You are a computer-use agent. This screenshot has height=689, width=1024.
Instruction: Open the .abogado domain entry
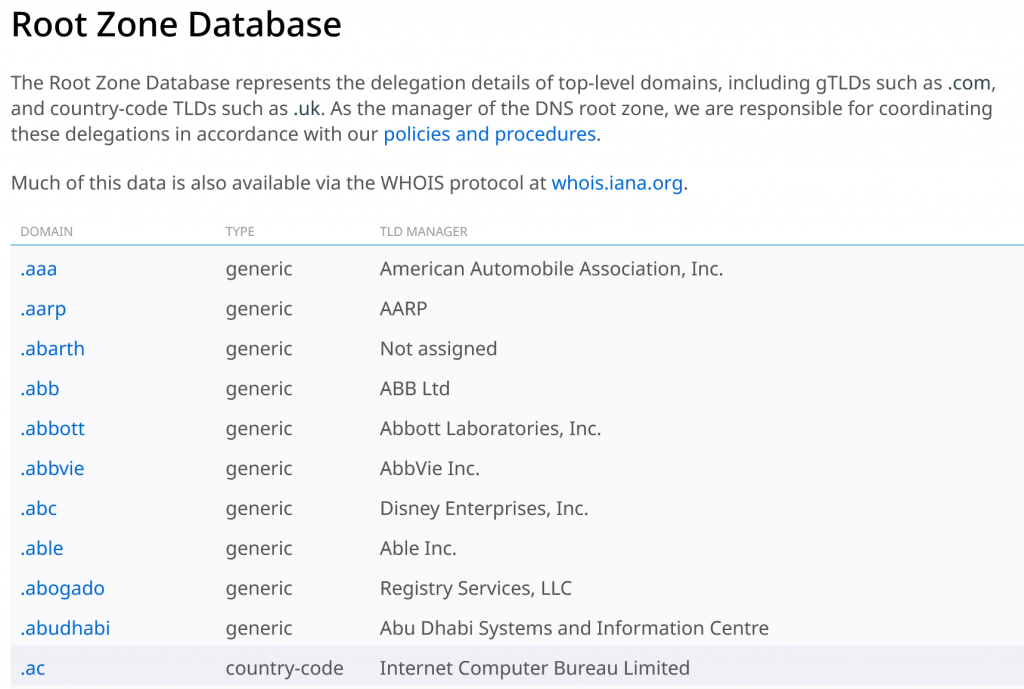click(62, 589)
